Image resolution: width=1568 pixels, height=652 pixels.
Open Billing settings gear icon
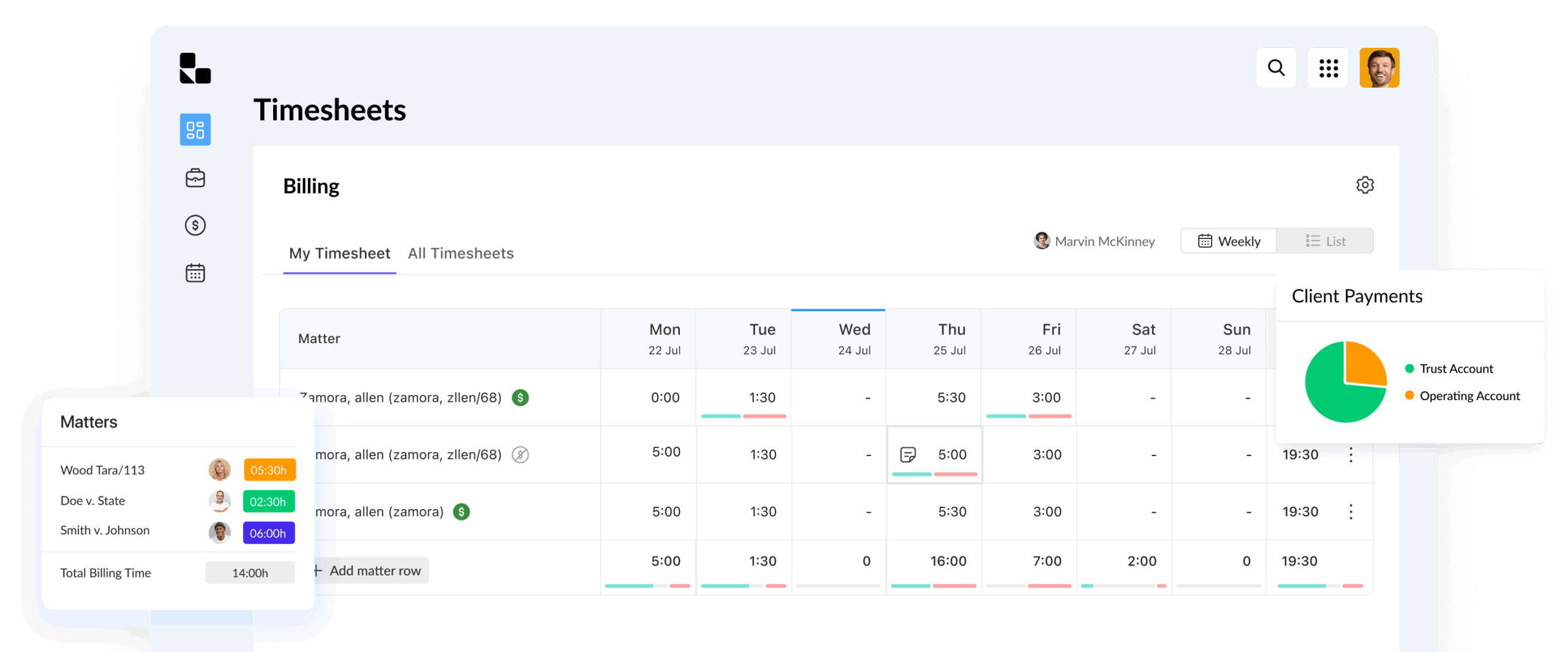point(1365,185)
